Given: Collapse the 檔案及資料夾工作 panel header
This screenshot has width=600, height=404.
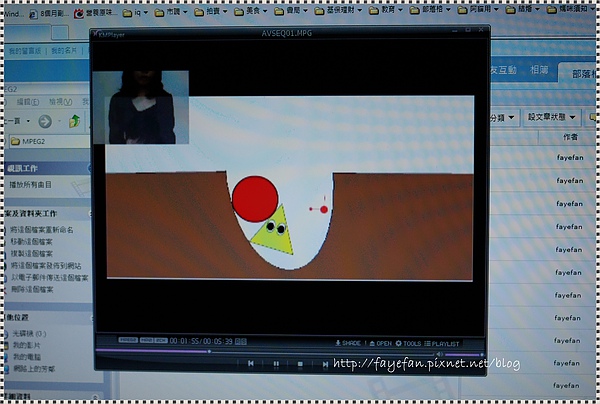Looking at the screenshot, I should point(47,213).
